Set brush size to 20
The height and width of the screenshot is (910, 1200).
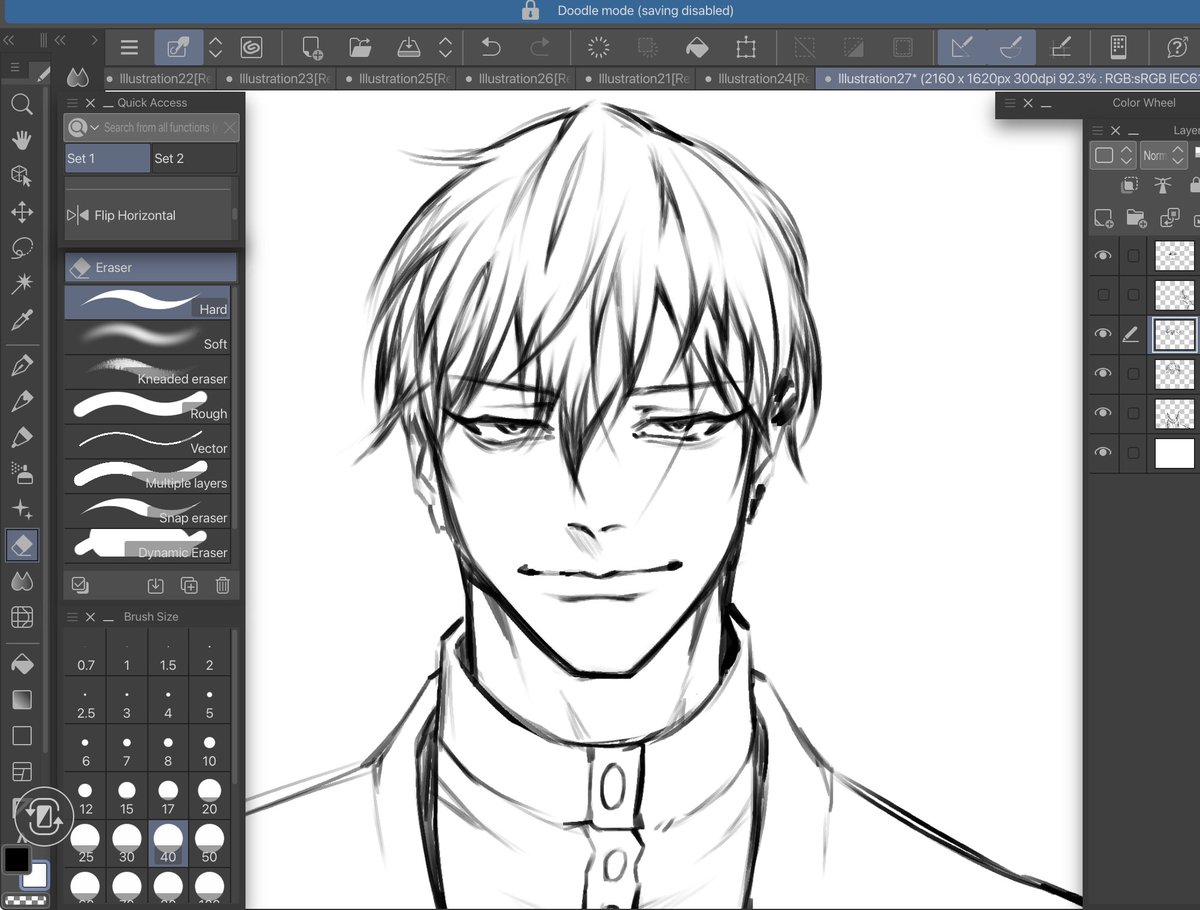pyautogui.click(x=209, y=797)
